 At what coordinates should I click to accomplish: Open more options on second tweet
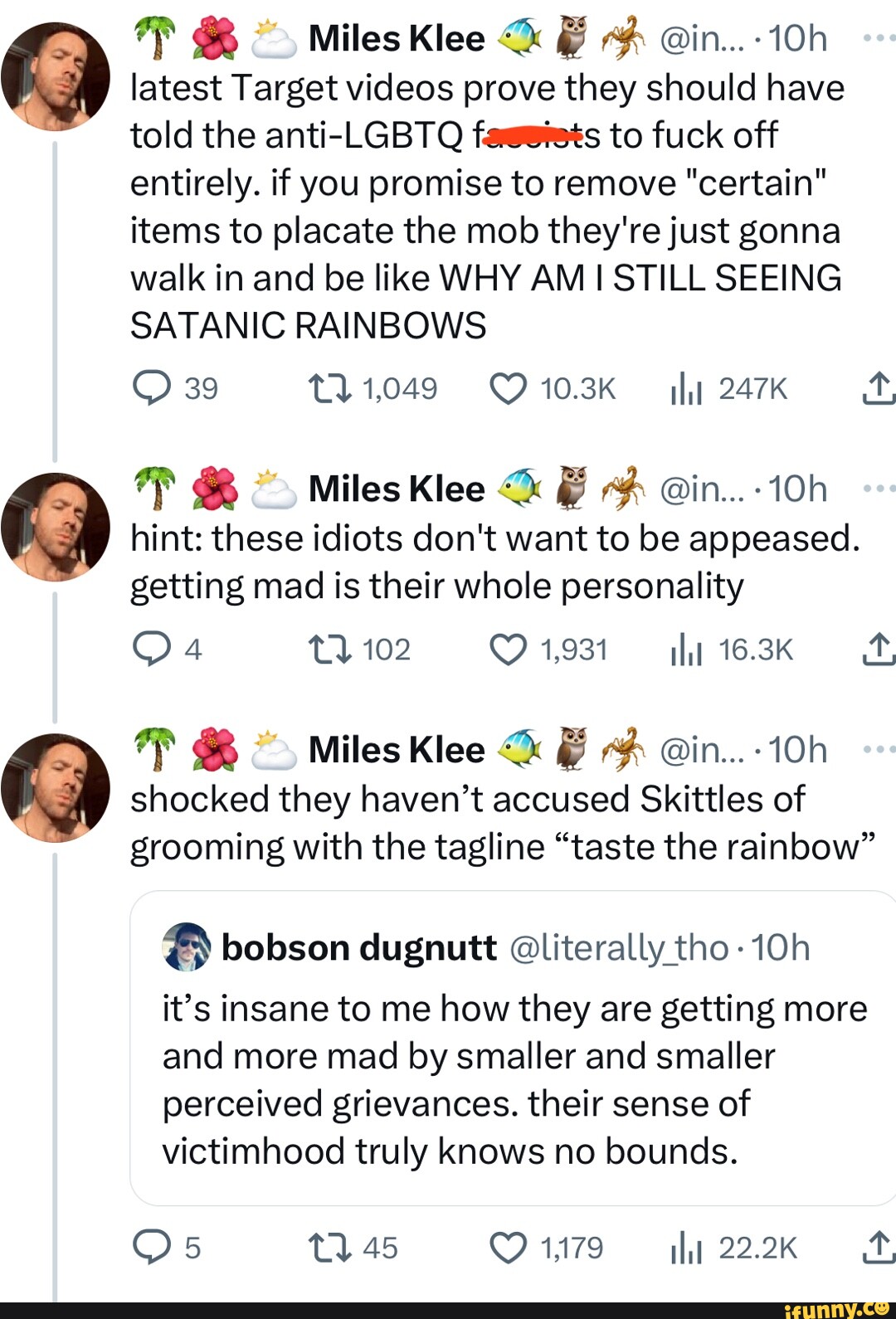(878, 489)
